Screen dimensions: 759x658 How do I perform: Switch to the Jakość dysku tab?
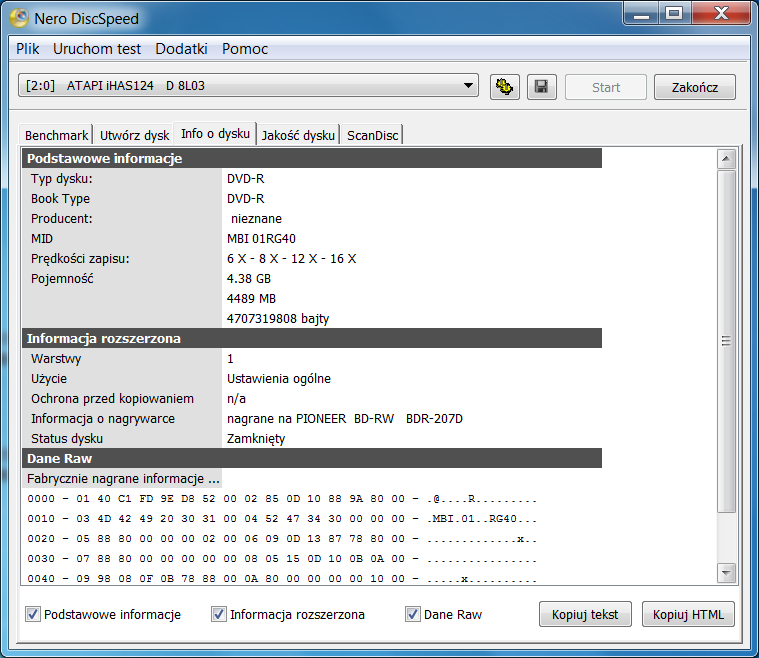(298, 135)
